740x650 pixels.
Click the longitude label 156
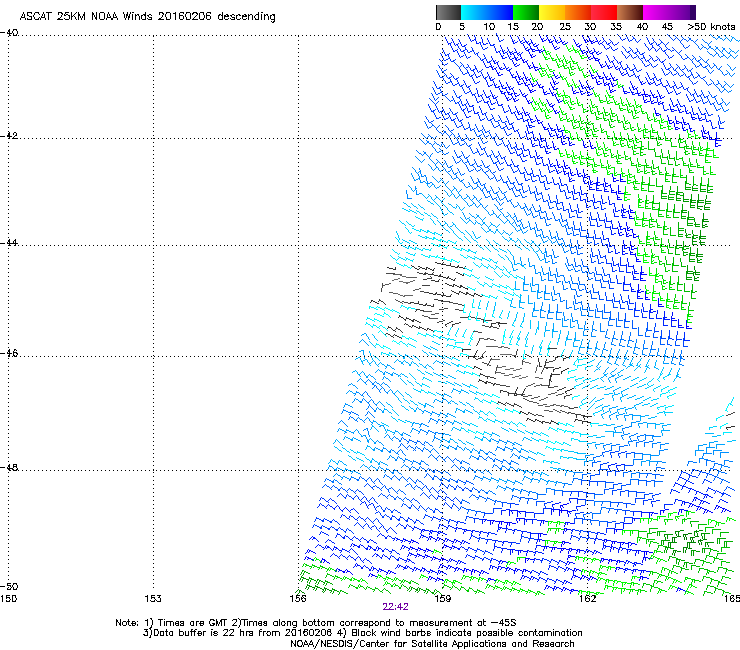point(298,599)
